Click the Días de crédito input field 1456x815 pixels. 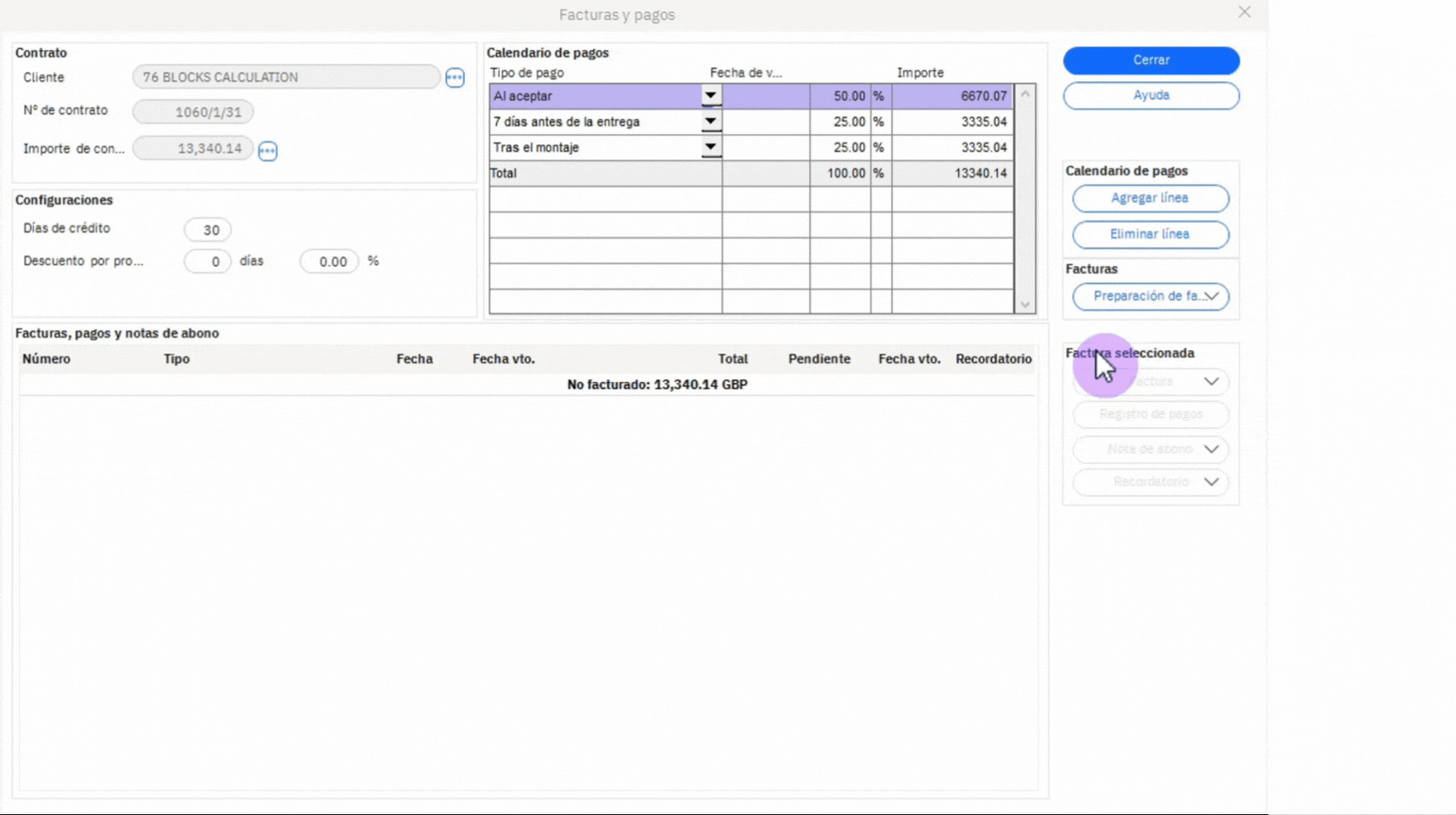click(208, 229)
